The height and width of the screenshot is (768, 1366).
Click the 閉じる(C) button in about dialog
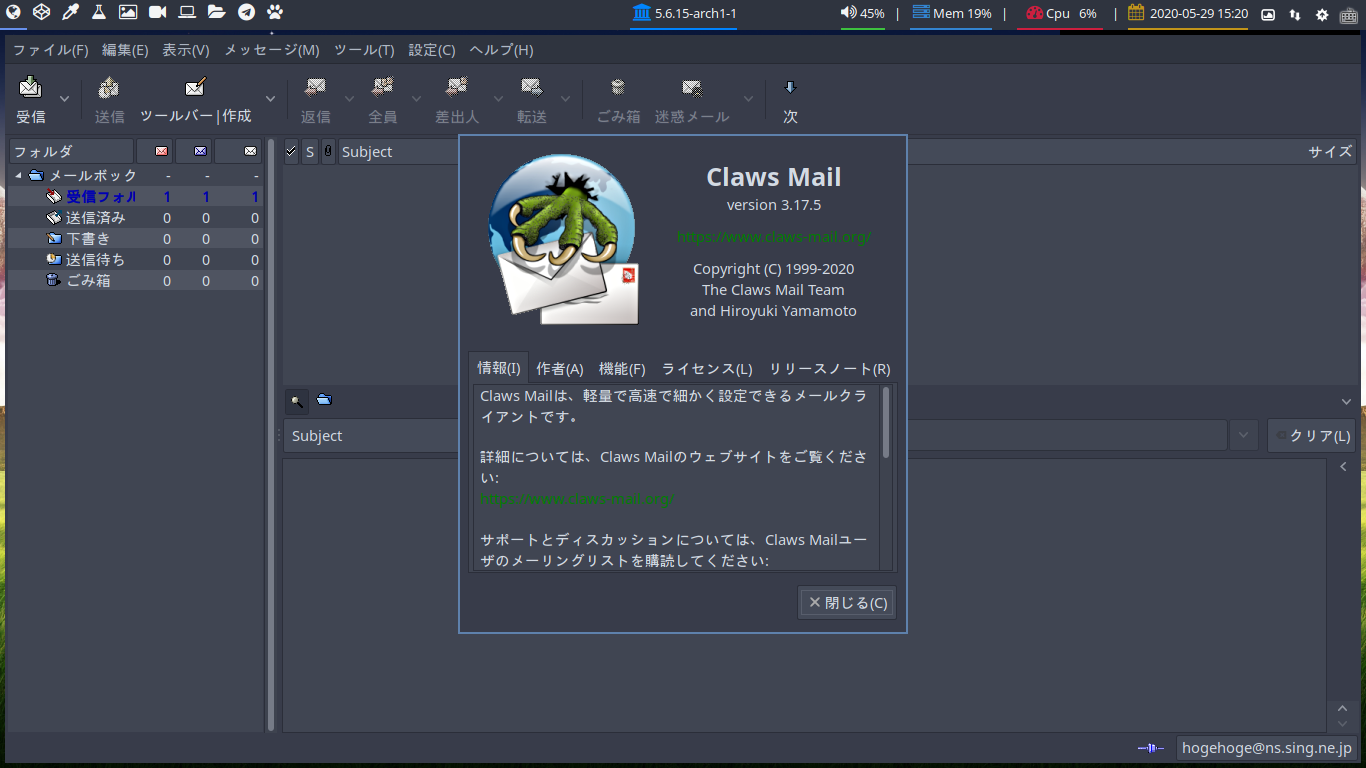tap(847, 603)
